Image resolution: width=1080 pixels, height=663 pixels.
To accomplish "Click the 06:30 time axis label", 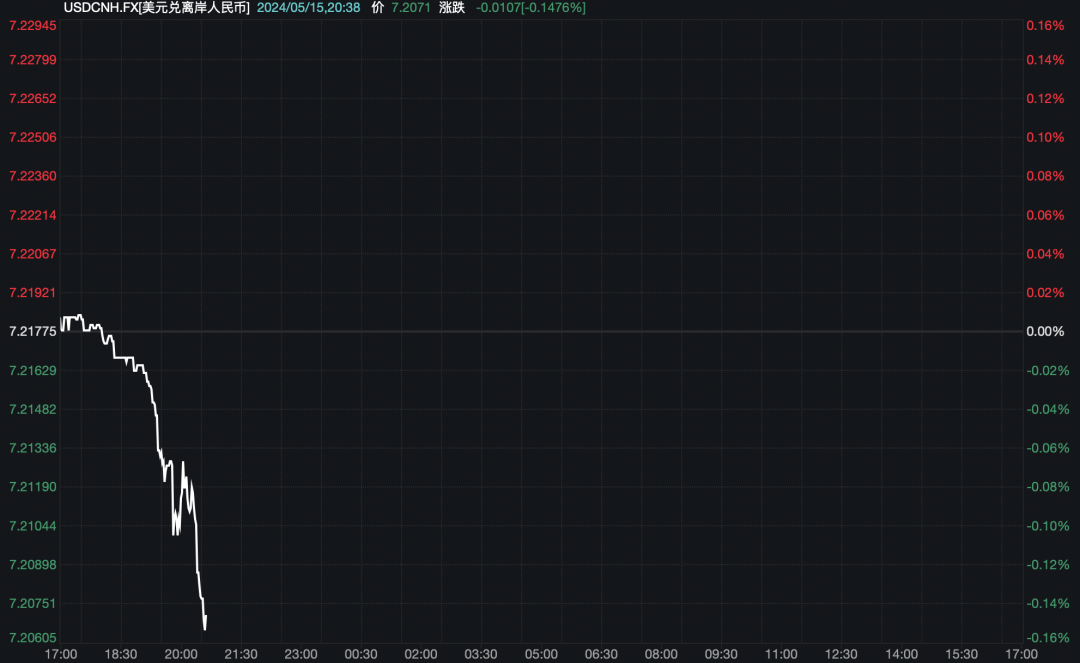I will (601, 654).
